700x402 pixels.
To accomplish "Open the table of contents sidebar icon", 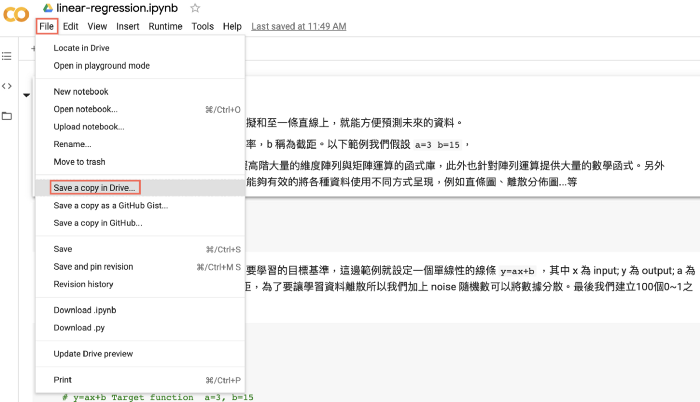I will [7, 56].
